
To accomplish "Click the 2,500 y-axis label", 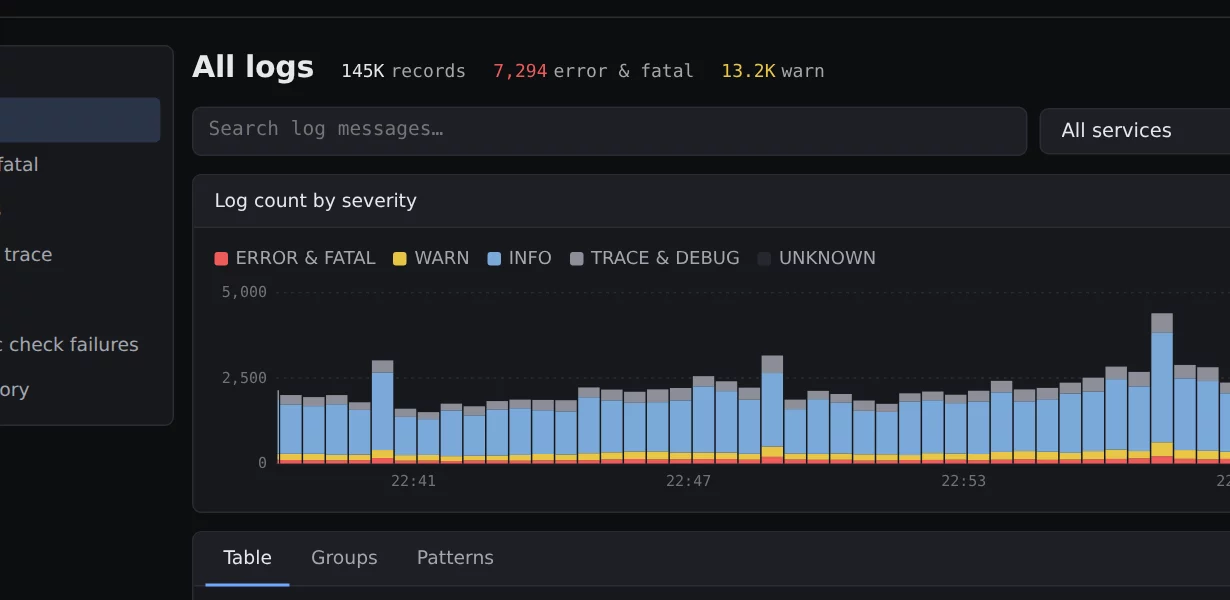I will 244,378.
